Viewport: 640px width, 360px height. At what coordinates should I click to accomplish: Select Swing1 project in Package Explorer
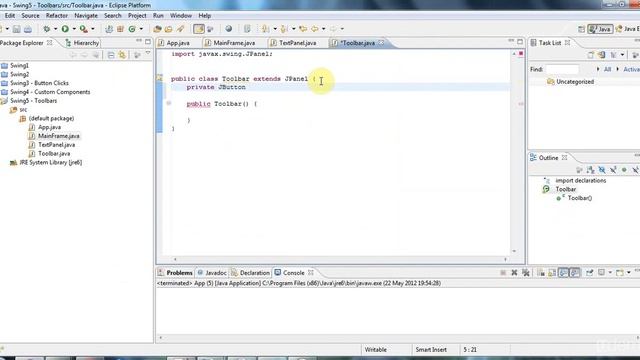click(x=19, y=65)
